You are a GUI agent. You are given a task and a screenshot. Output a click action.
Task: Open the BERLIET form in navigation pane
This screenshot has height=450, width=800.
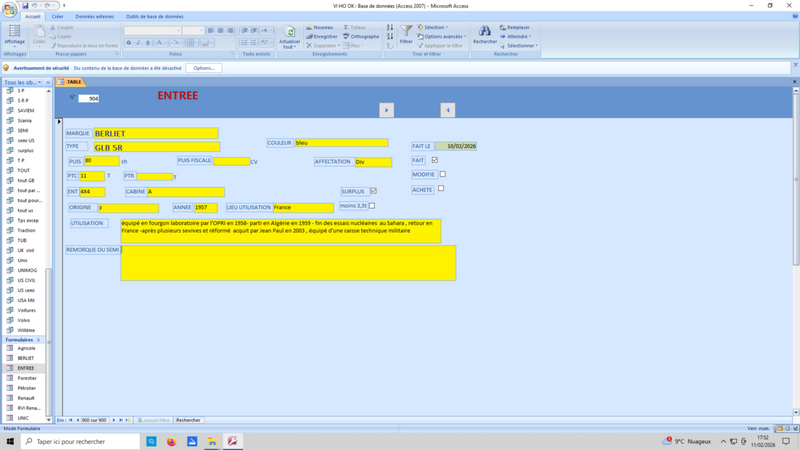click(25, 358)
